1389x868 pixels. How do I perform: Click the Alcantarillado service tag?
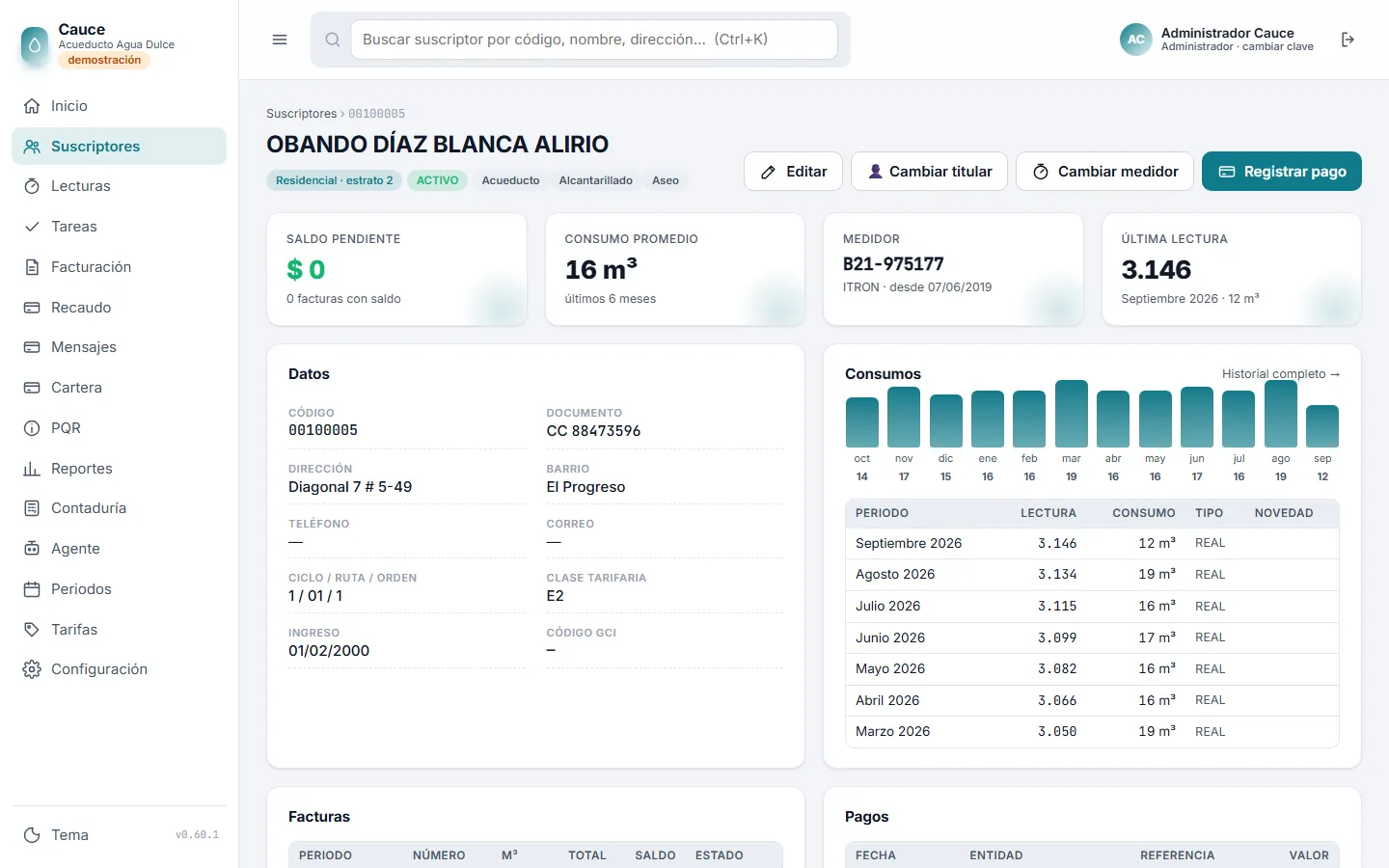point(596,180)
